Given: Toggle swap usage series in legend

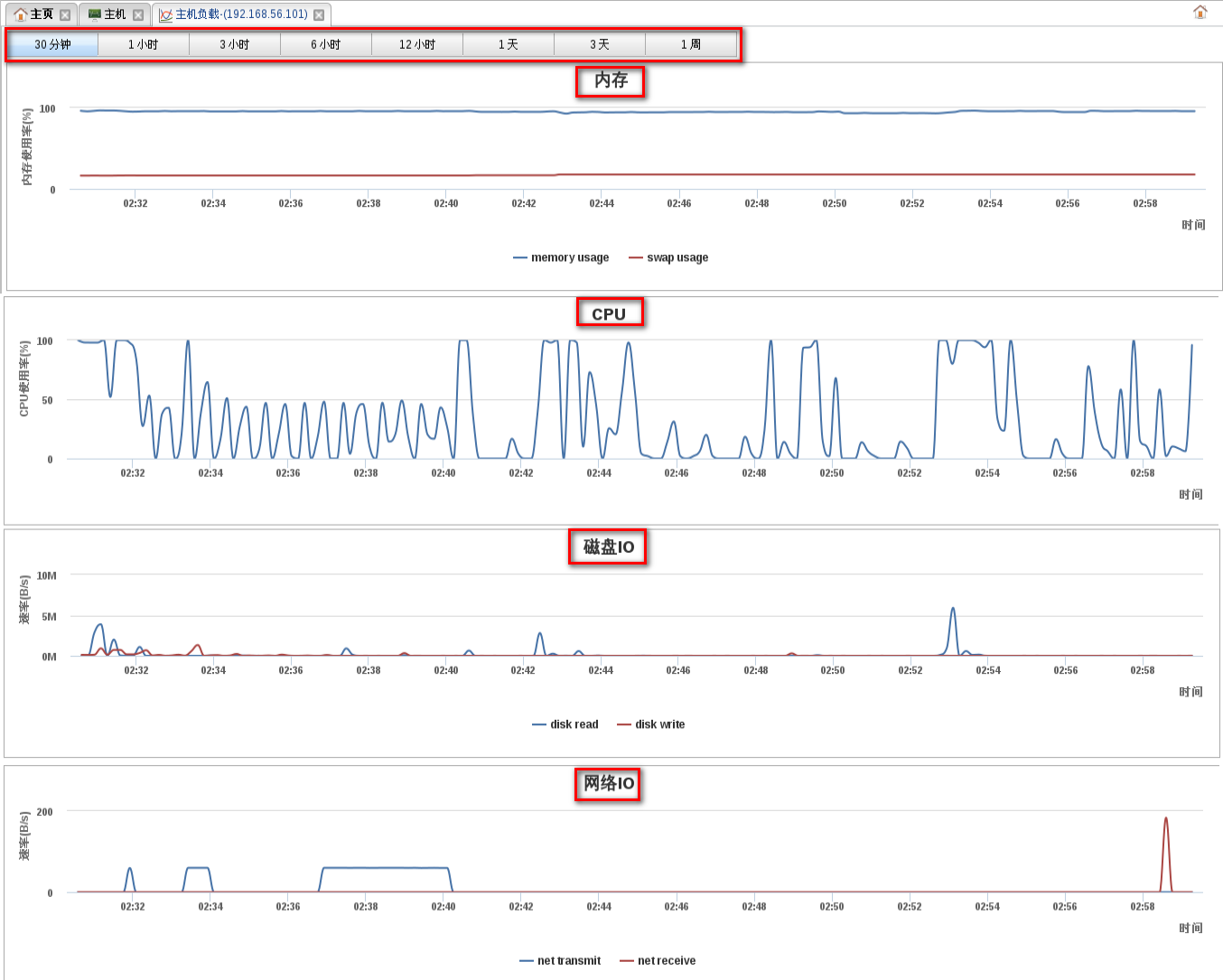Looking at the screenshot, I should (668, 257).
